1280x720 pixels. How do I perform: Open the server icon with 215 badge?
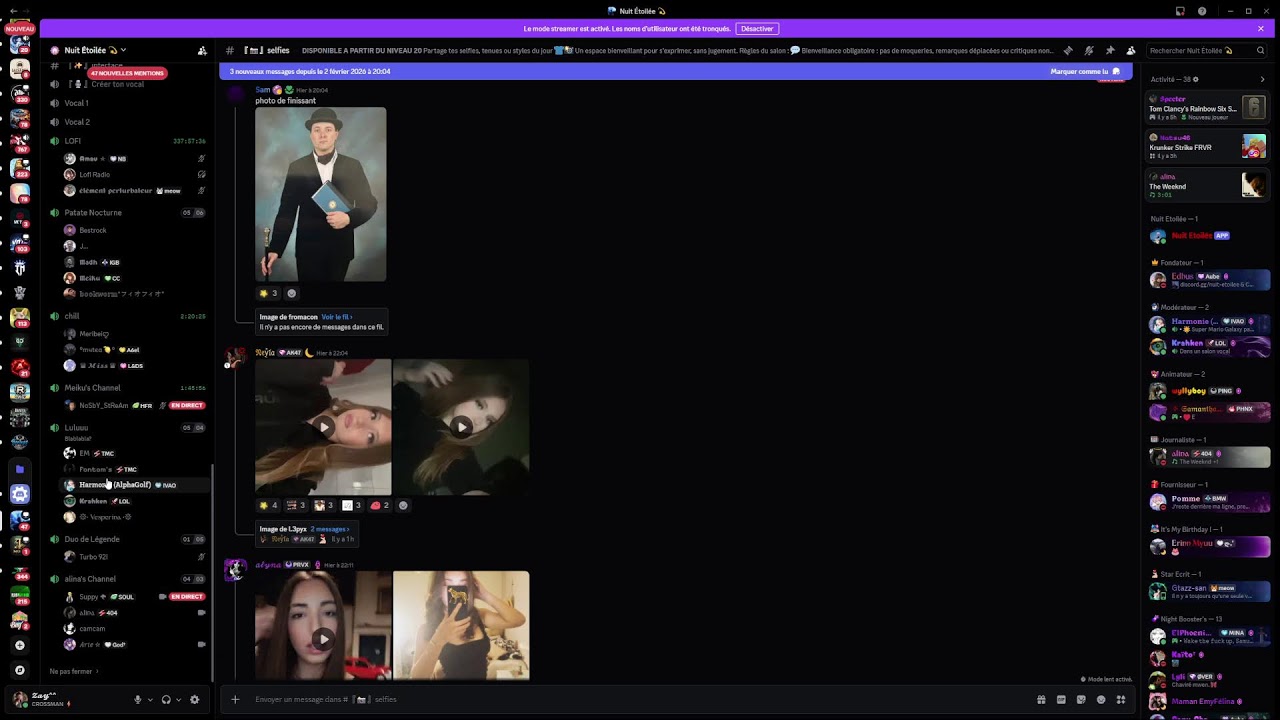pyautogui.click(x=19, y=596)
